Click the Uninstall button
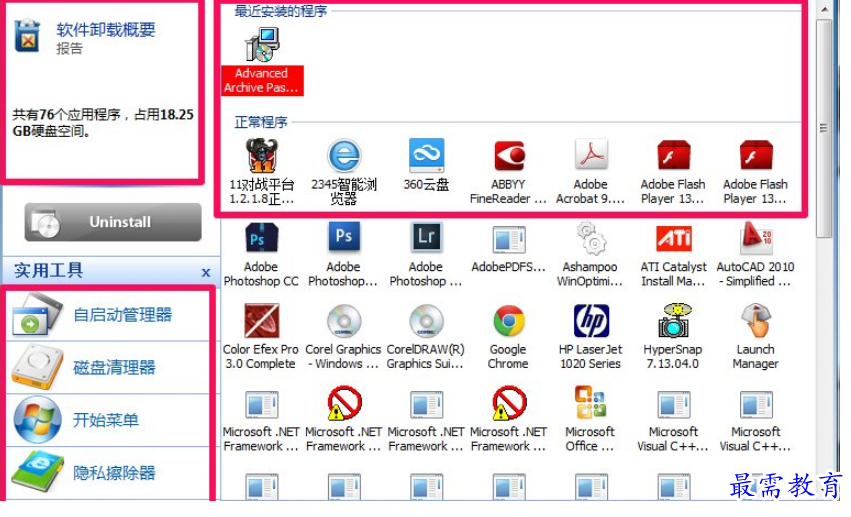This screenshot has width=851, height=517. coord(113,222)
